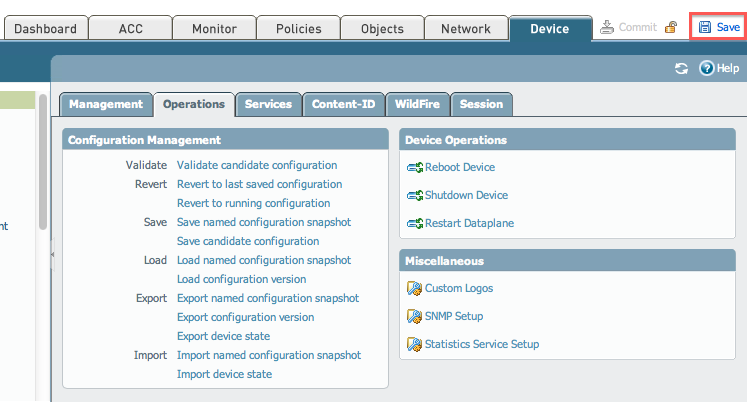The width and height of the screenshot is (747, 402).
Task: Click the Reboot Device icon
Action: click(414, 167)
